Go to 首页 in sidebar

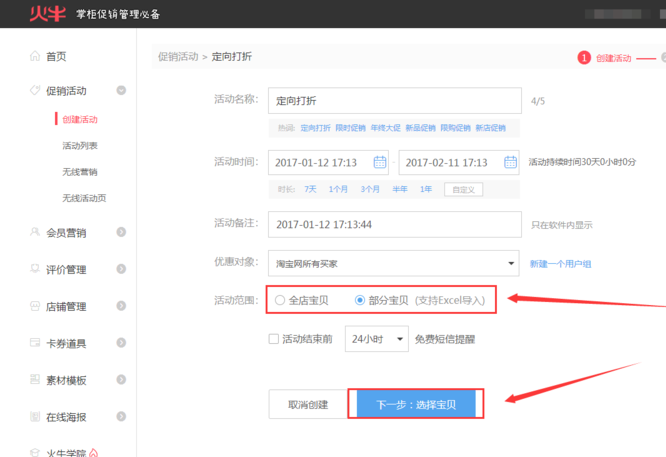pyautogui.click(x=56, y=56)
